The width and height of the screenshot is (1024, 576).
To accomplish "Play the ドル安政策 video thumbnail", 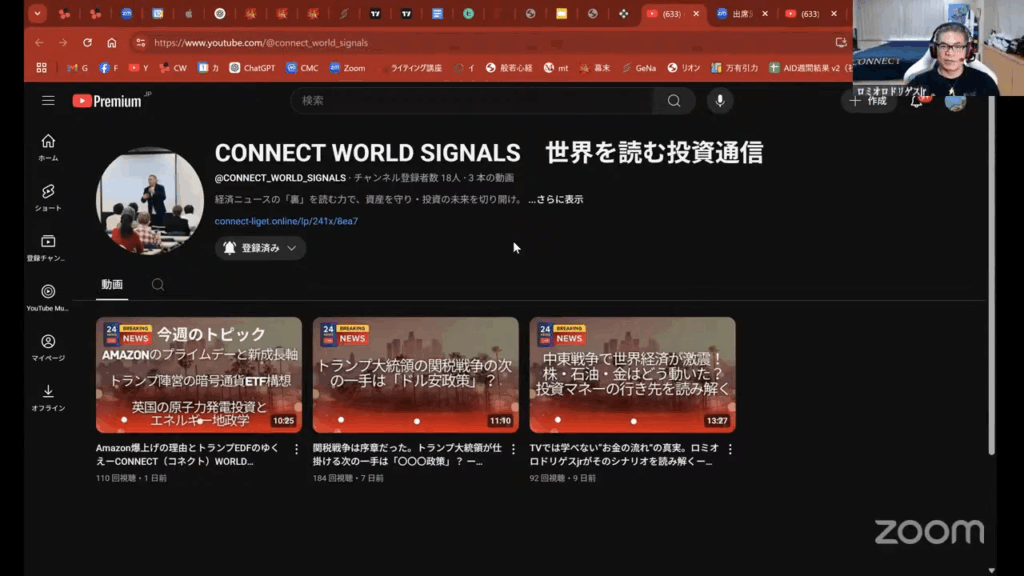I will pos(416,375).
